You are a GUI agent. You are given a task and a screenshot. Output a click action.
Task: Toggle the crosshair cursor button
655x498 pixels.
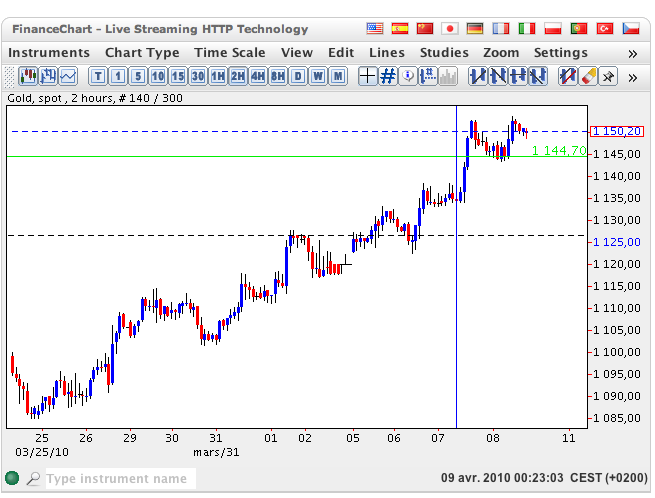tap(367, 75)
